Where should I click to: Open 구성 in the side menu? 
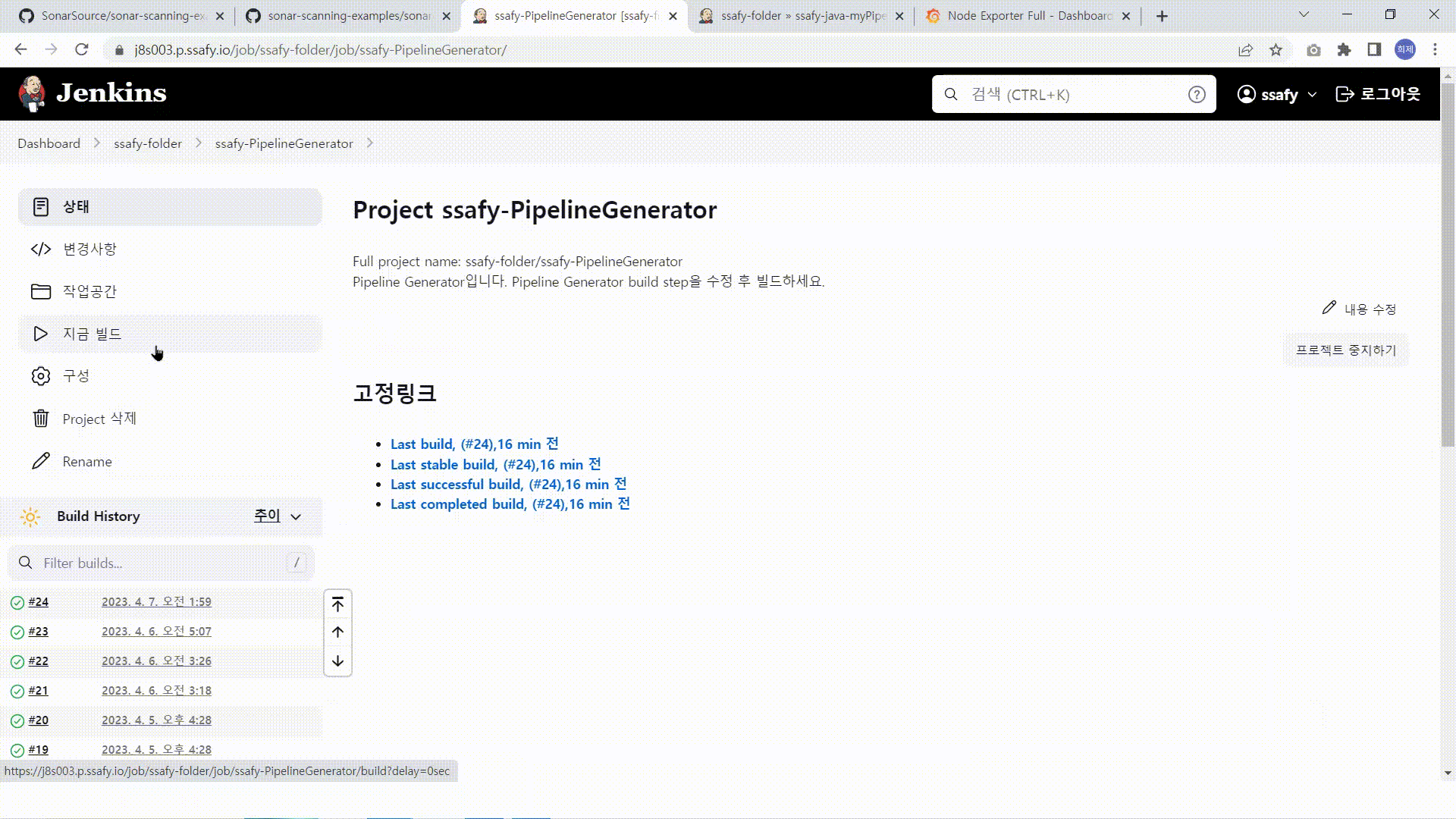coord(76,376)
